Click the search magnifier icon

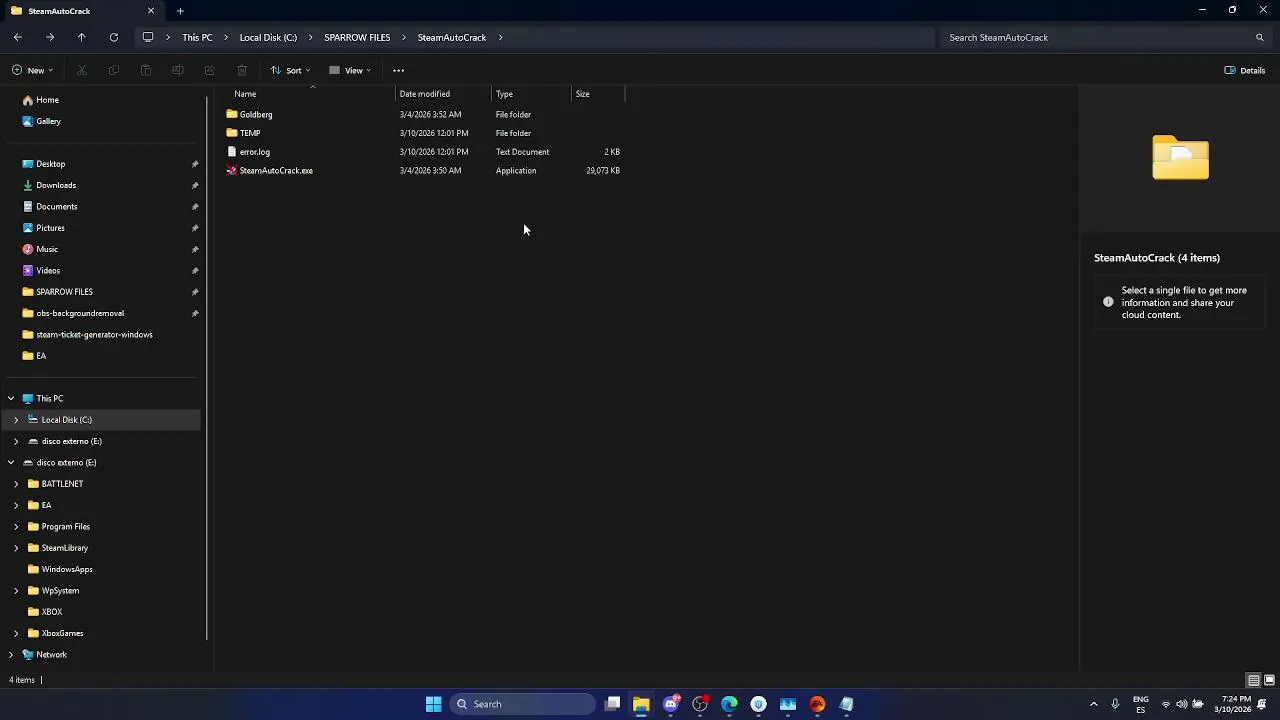point(1259,37)
